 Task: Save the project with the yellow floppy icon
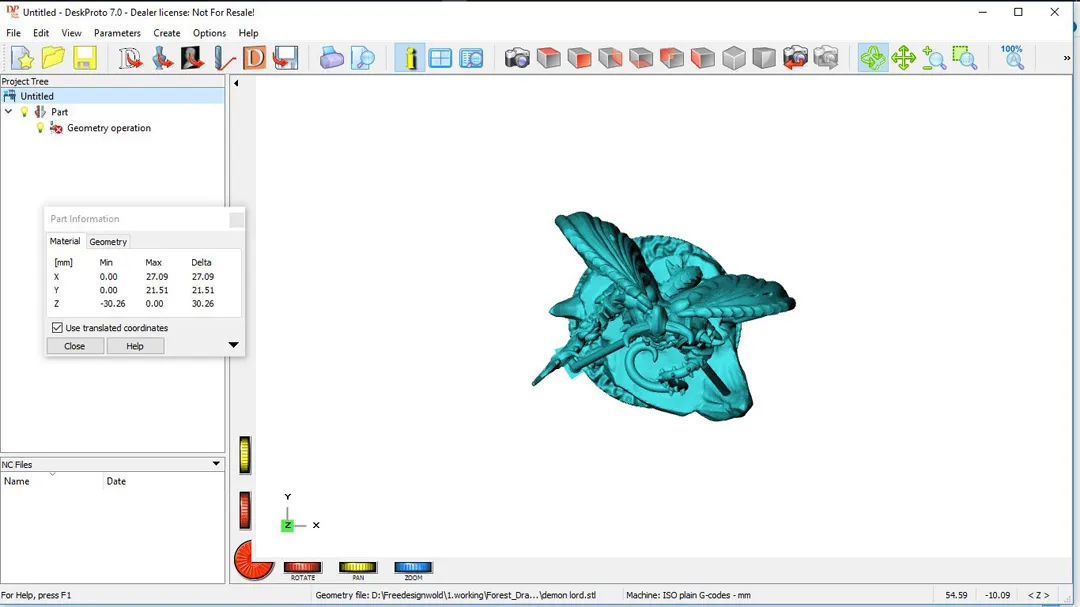84,58
